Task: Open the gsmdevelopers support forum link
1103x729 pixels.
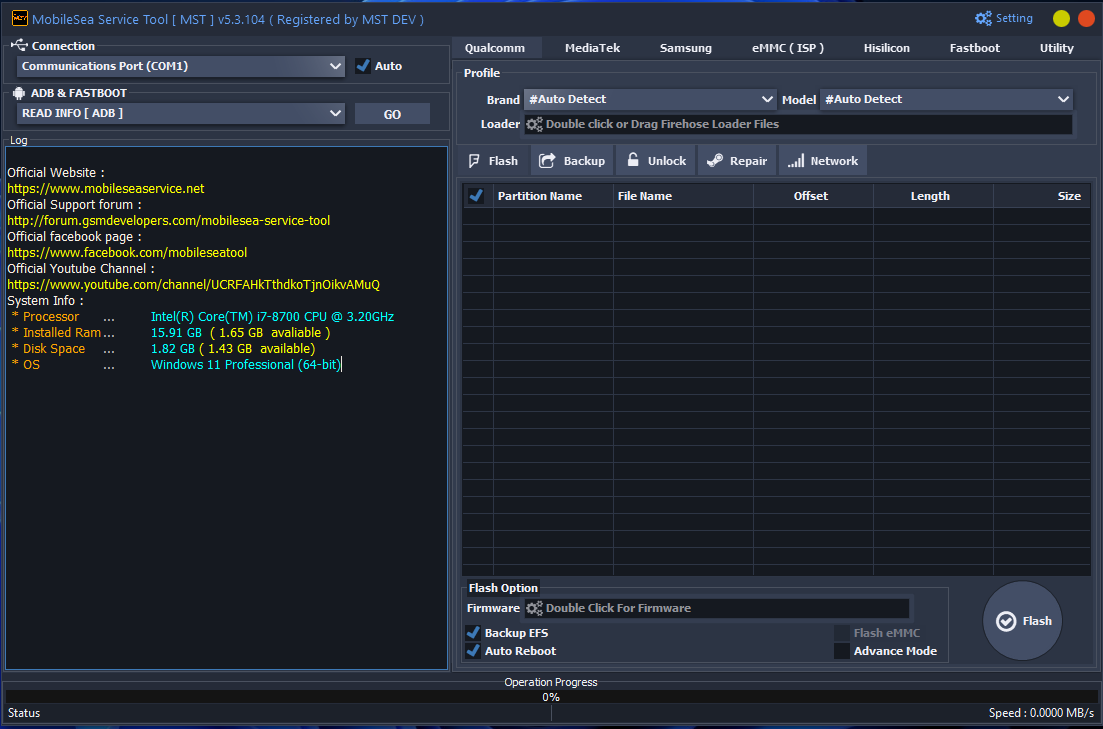Action: pyautogui.click(x=169, y=220)
